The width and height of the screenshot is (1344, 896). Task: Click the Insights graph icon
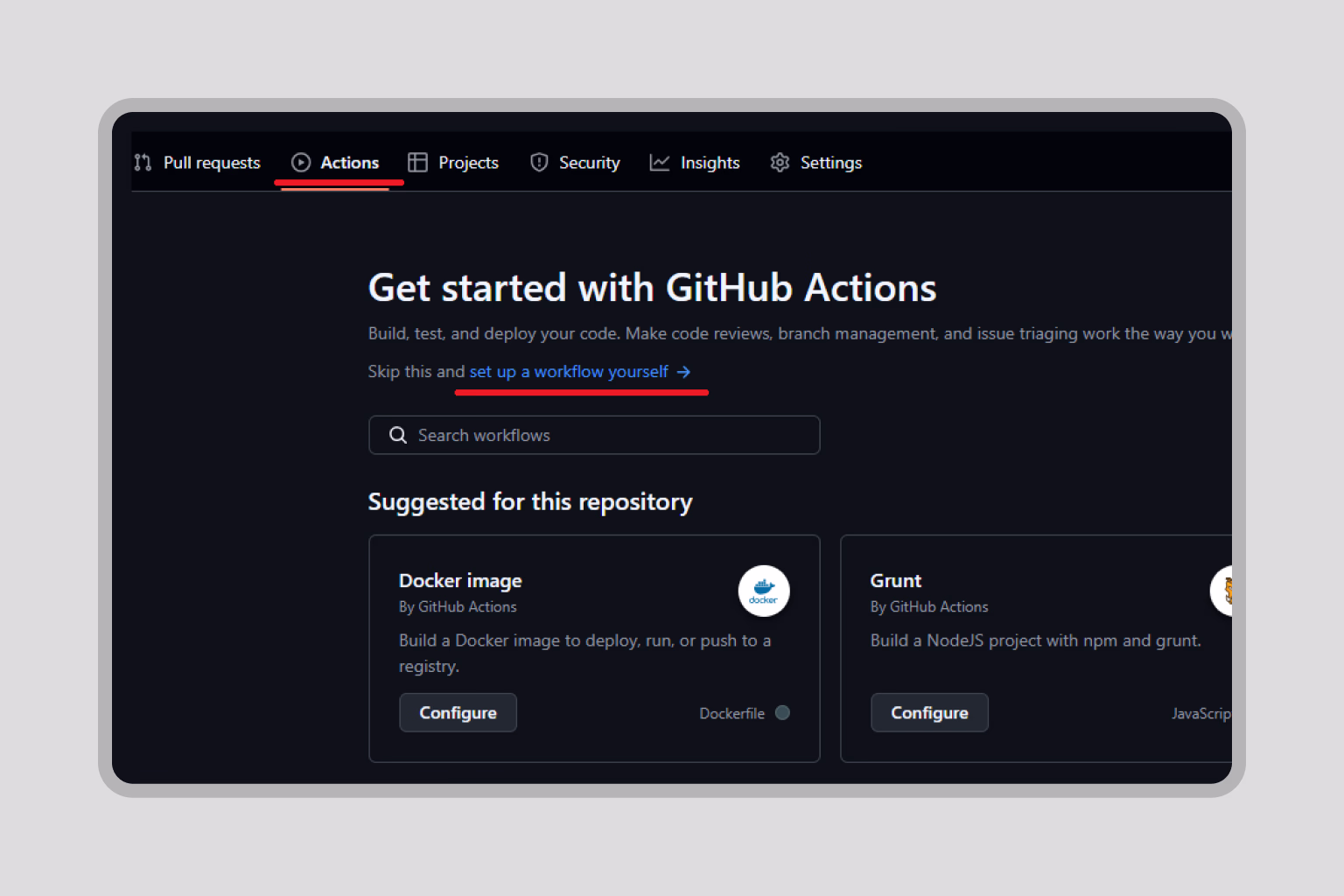click(x=660, y=163)
